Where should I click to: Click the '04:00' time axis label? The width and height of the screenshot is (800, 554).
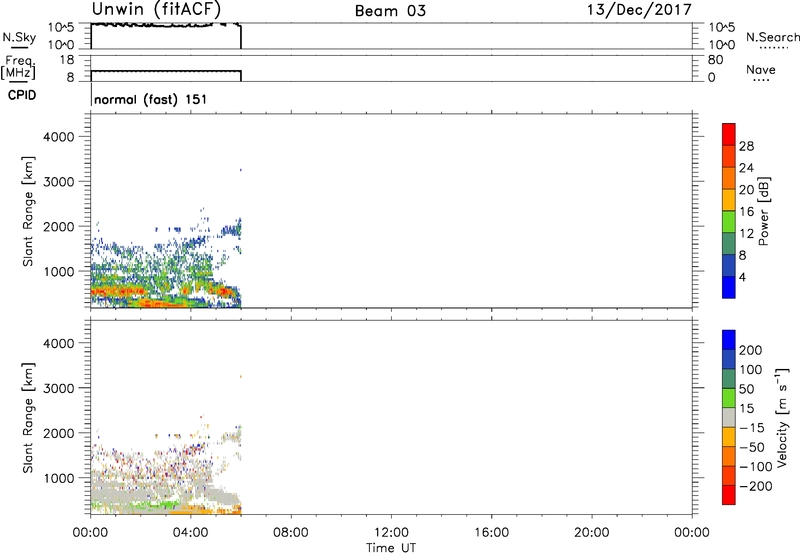[x=191, y=533]
